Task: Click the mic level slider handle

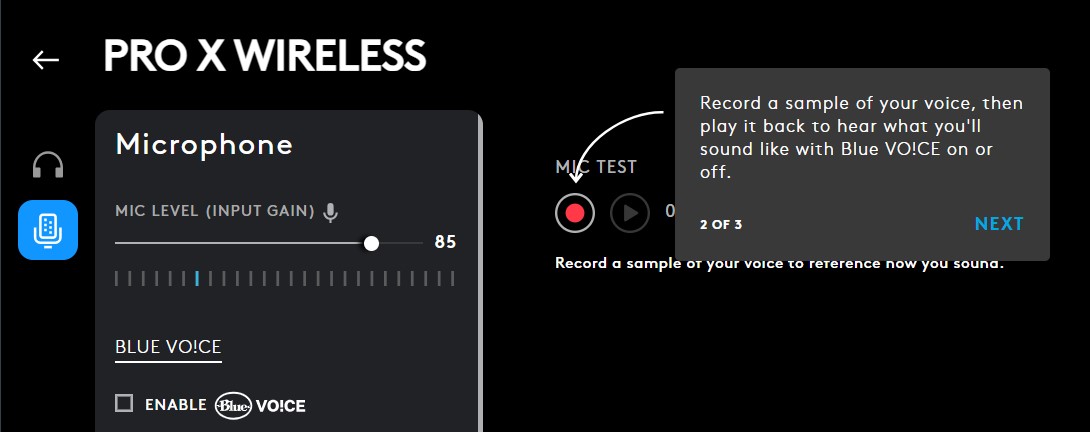Action: point(371,243)
